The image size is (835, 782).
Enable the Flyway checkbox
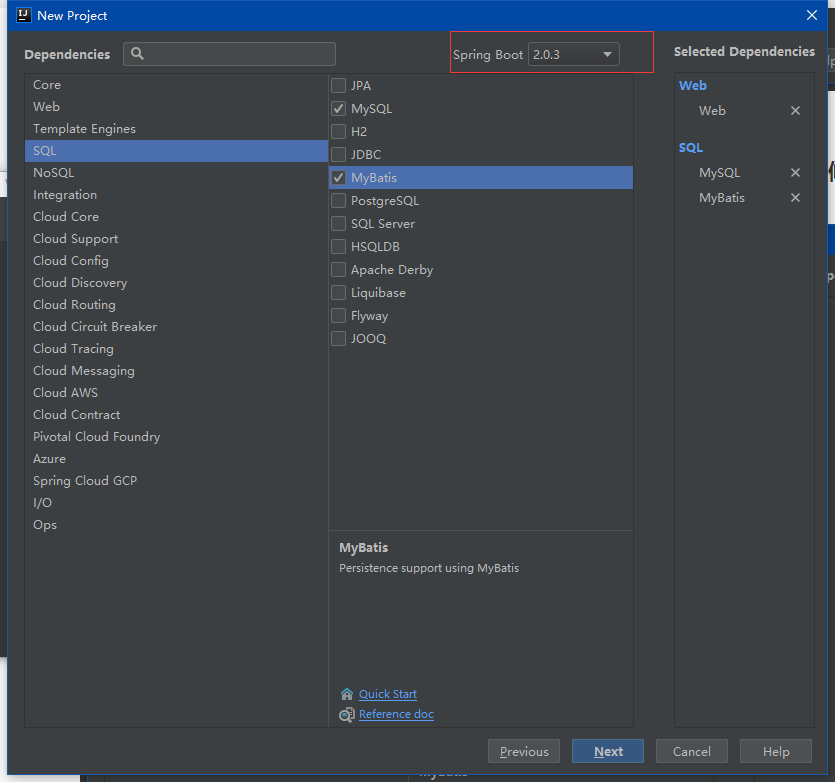coord(339,315)
